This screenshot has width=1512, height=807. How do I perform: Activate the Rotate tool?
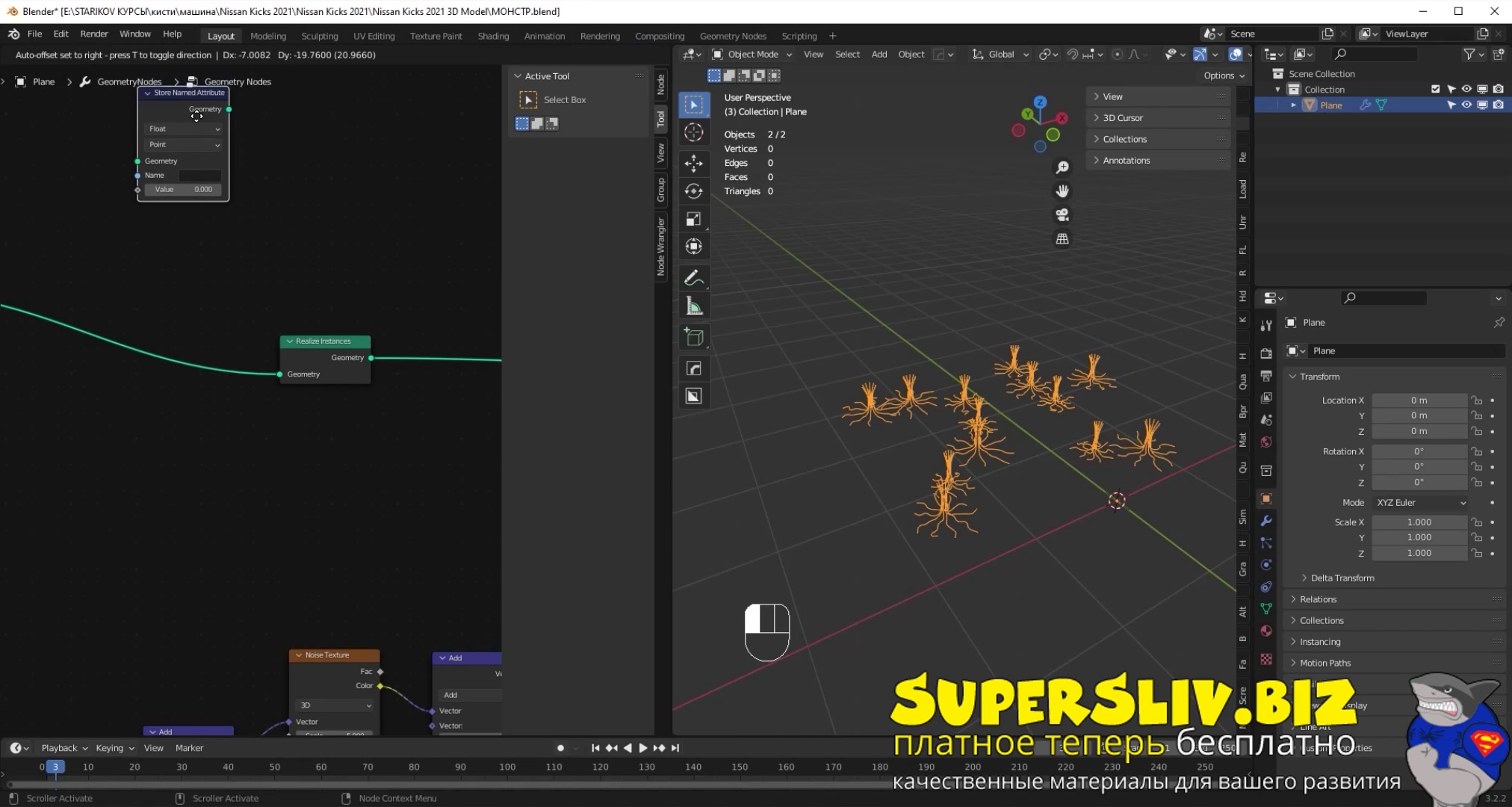coord(693,191)
